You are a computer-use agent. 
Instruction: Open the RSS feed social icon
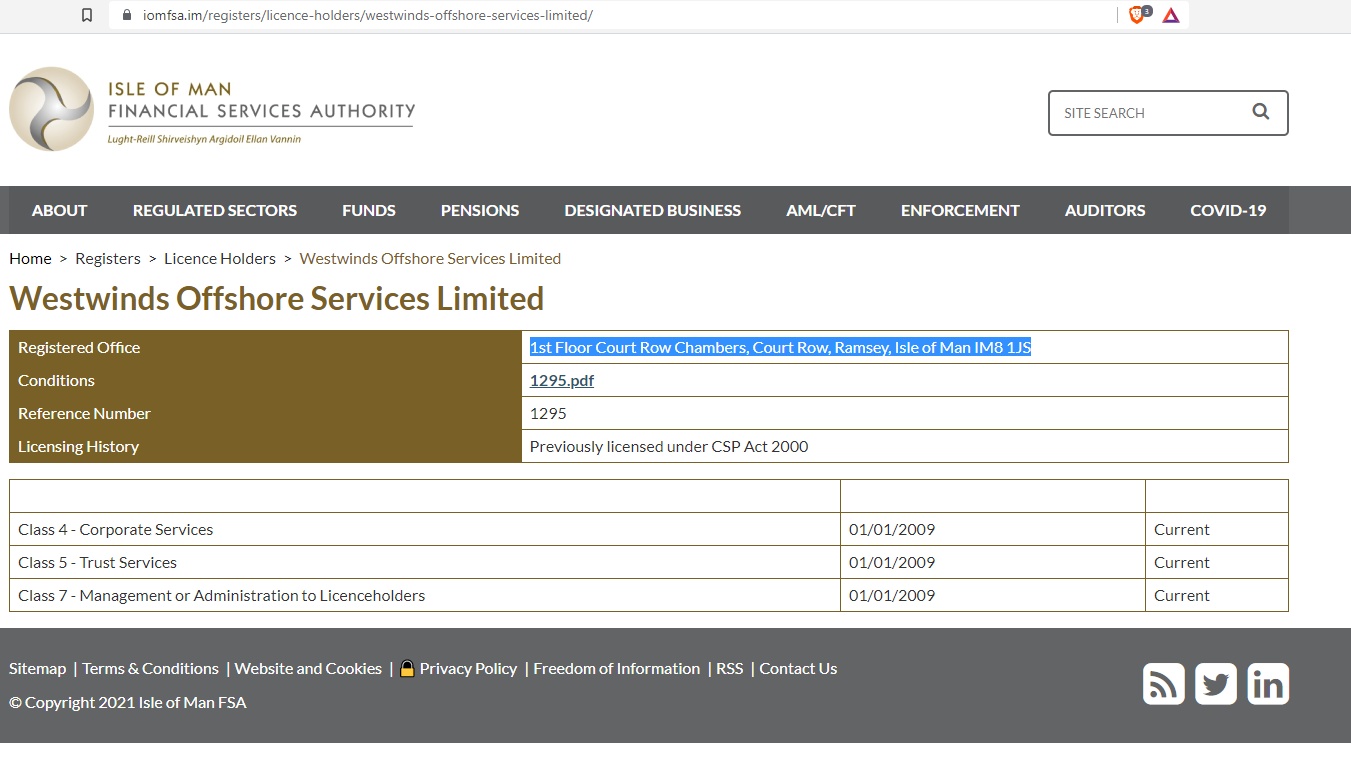coord(1163,684)
